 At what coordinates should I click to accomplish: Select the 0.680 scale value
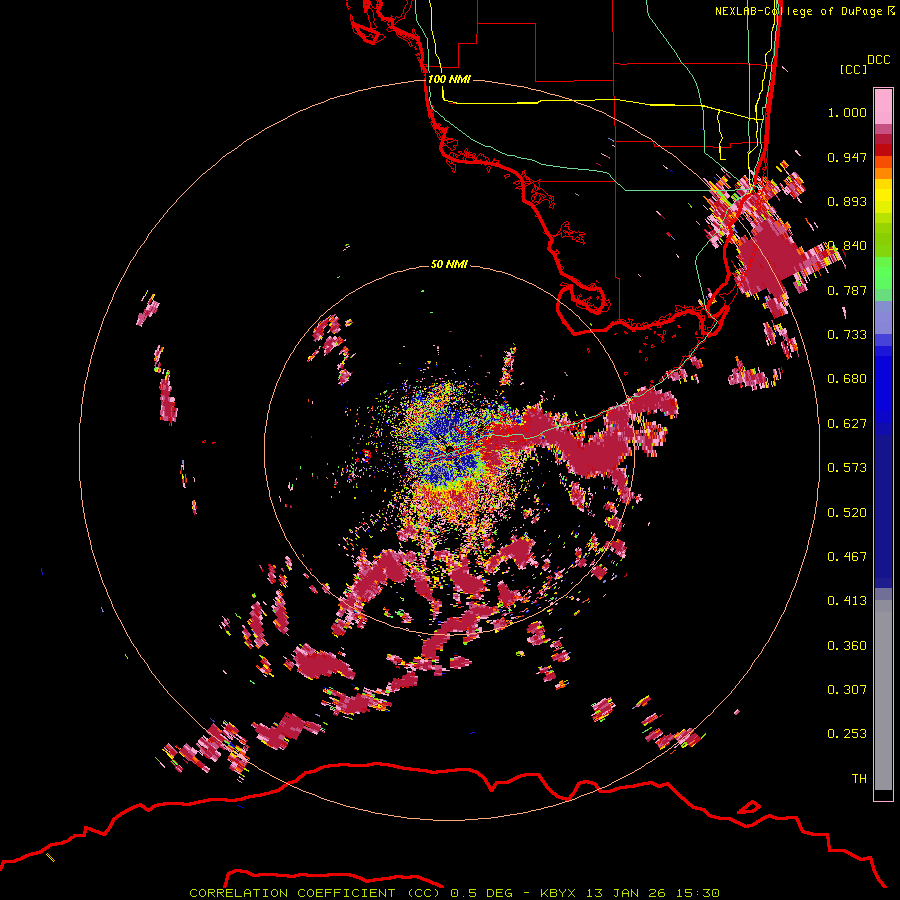pyautogui.click(x=847, y=379)
